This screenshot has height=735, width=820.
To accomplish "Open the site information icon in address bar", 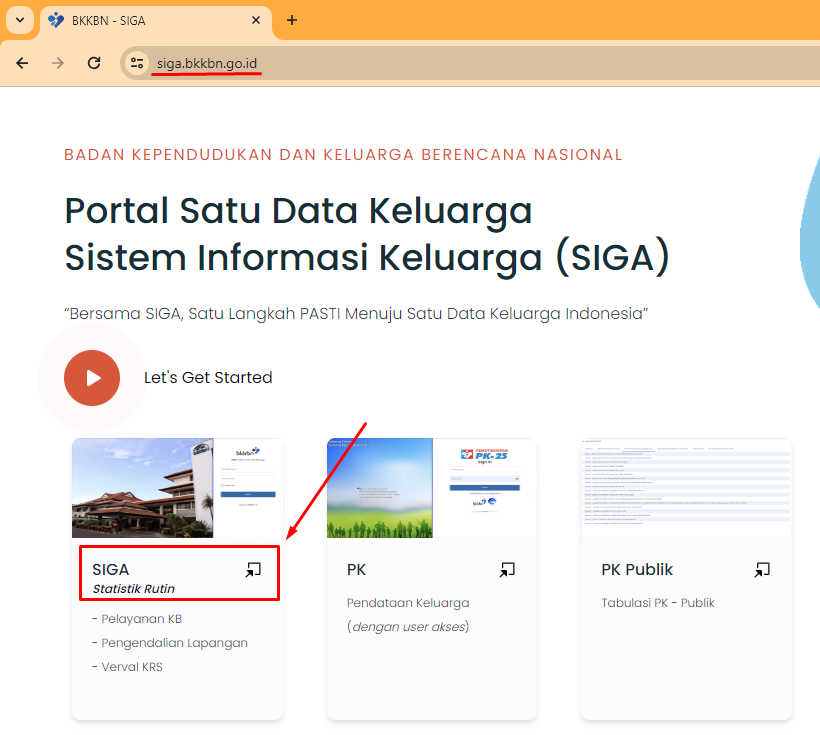I will (137, 63).
